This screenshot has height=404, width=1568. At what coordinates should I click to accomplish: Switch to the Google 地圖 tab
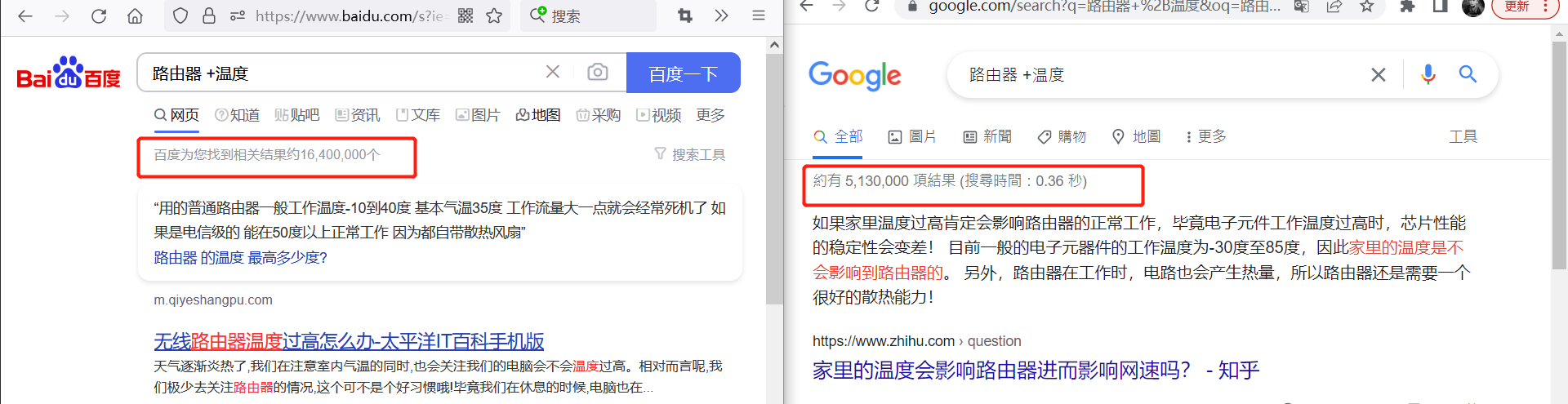[x=1136, y=136]
